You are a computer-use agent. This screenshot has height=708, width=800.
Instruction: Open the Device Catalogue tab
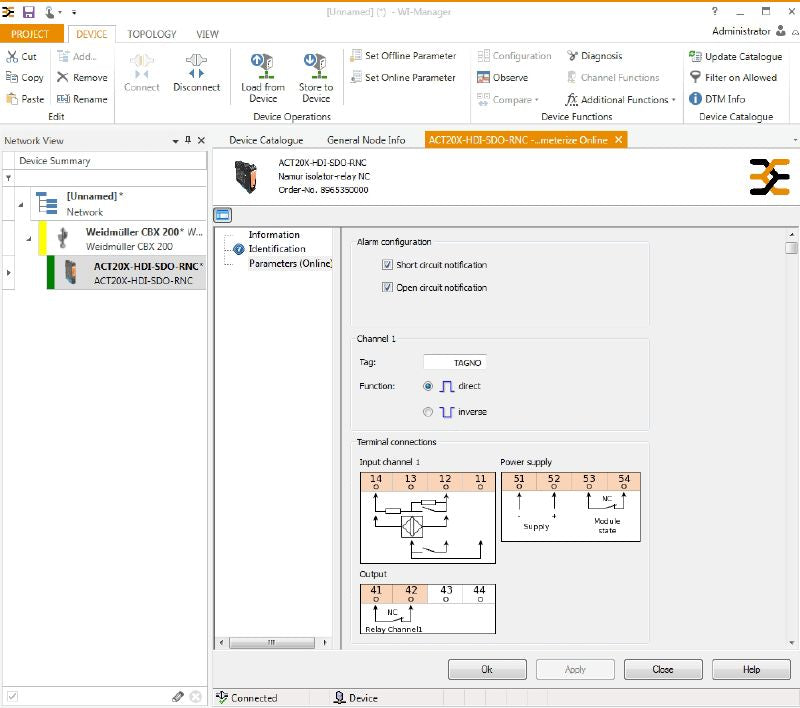[x=266, y=140]
